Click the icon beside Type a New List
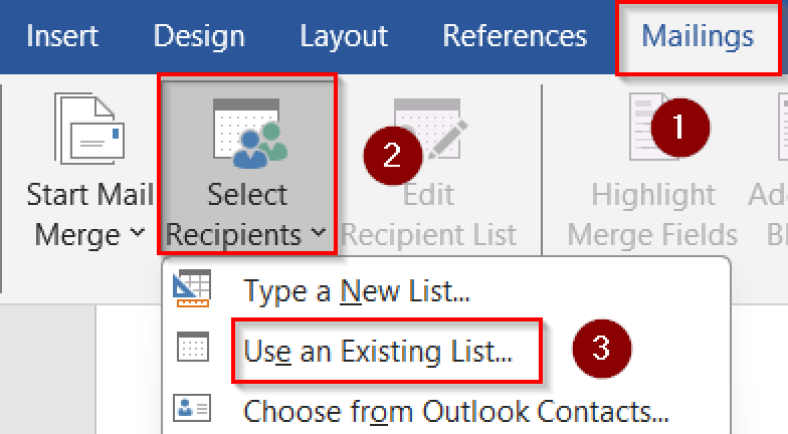Viewport: 788px width, 434px height. [192, 291]
